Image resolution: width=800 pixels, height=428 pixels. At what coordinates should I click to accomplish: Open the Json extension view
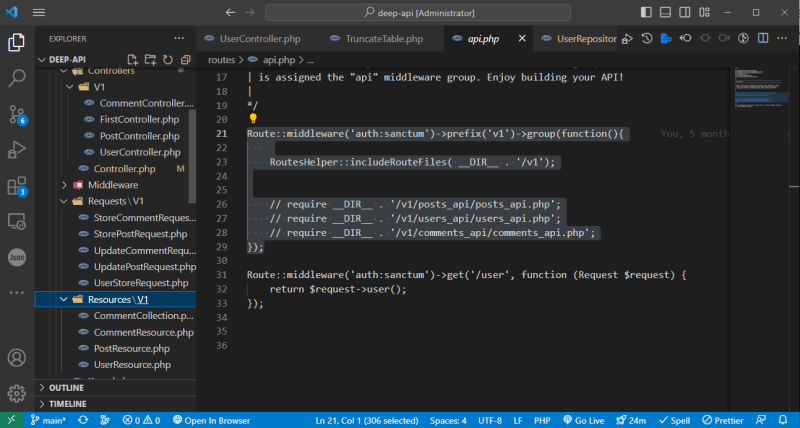click(16, 257)
